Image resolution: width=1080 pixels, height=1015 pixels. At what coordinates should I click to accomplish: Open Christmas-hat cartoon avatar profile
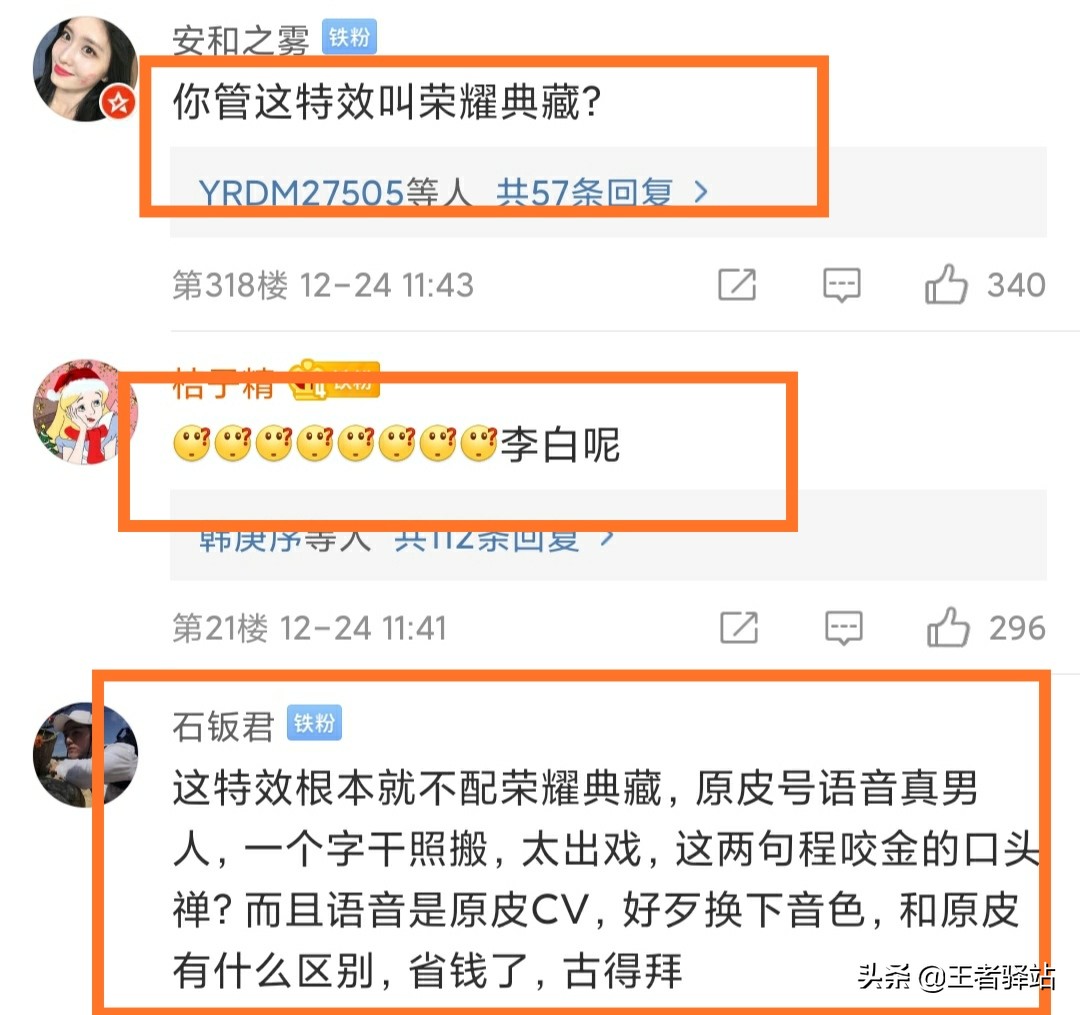click(85, 412)
